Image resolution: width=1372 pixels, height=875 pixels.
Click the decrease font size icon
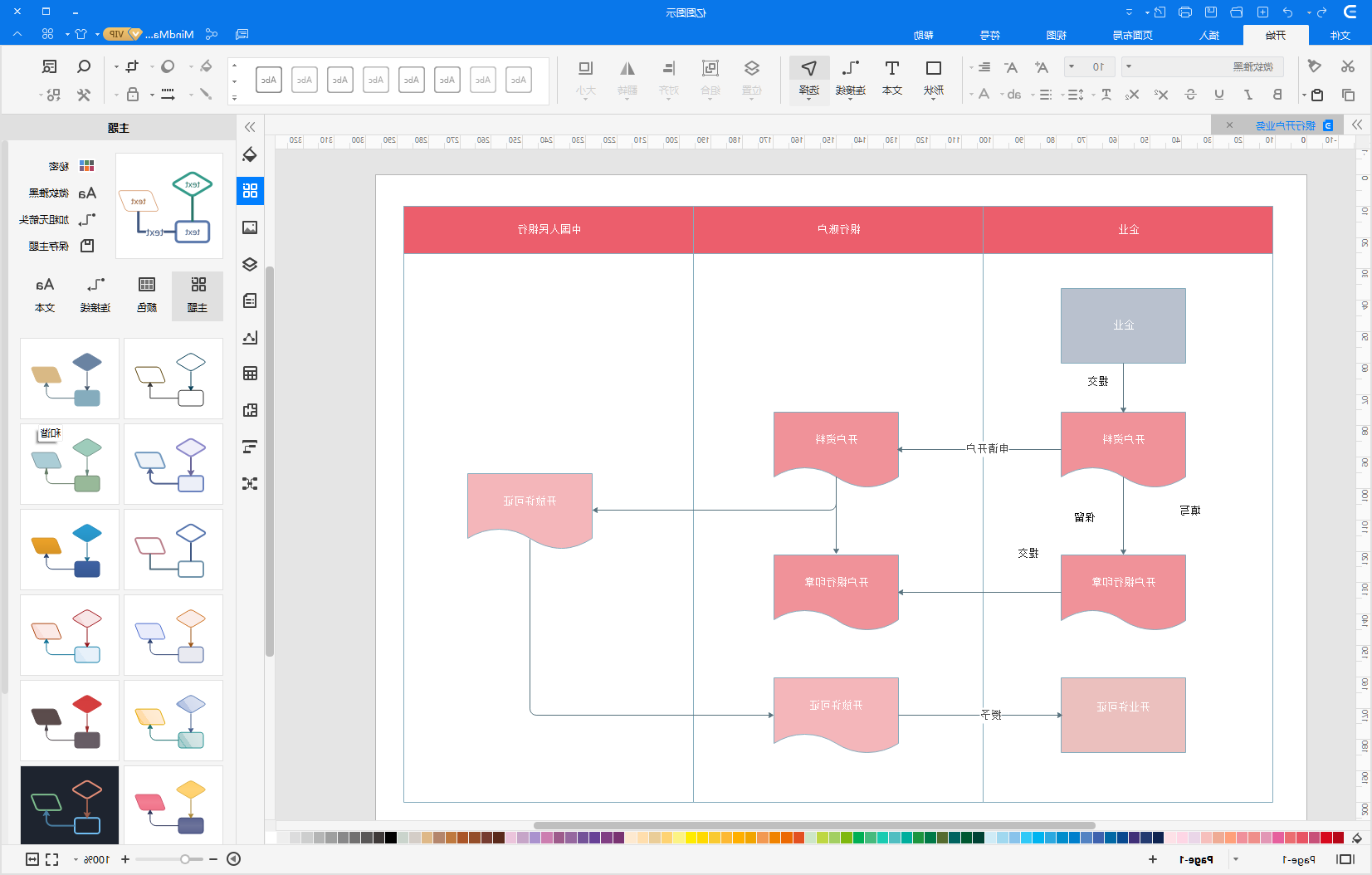(x=1010, y=67)
